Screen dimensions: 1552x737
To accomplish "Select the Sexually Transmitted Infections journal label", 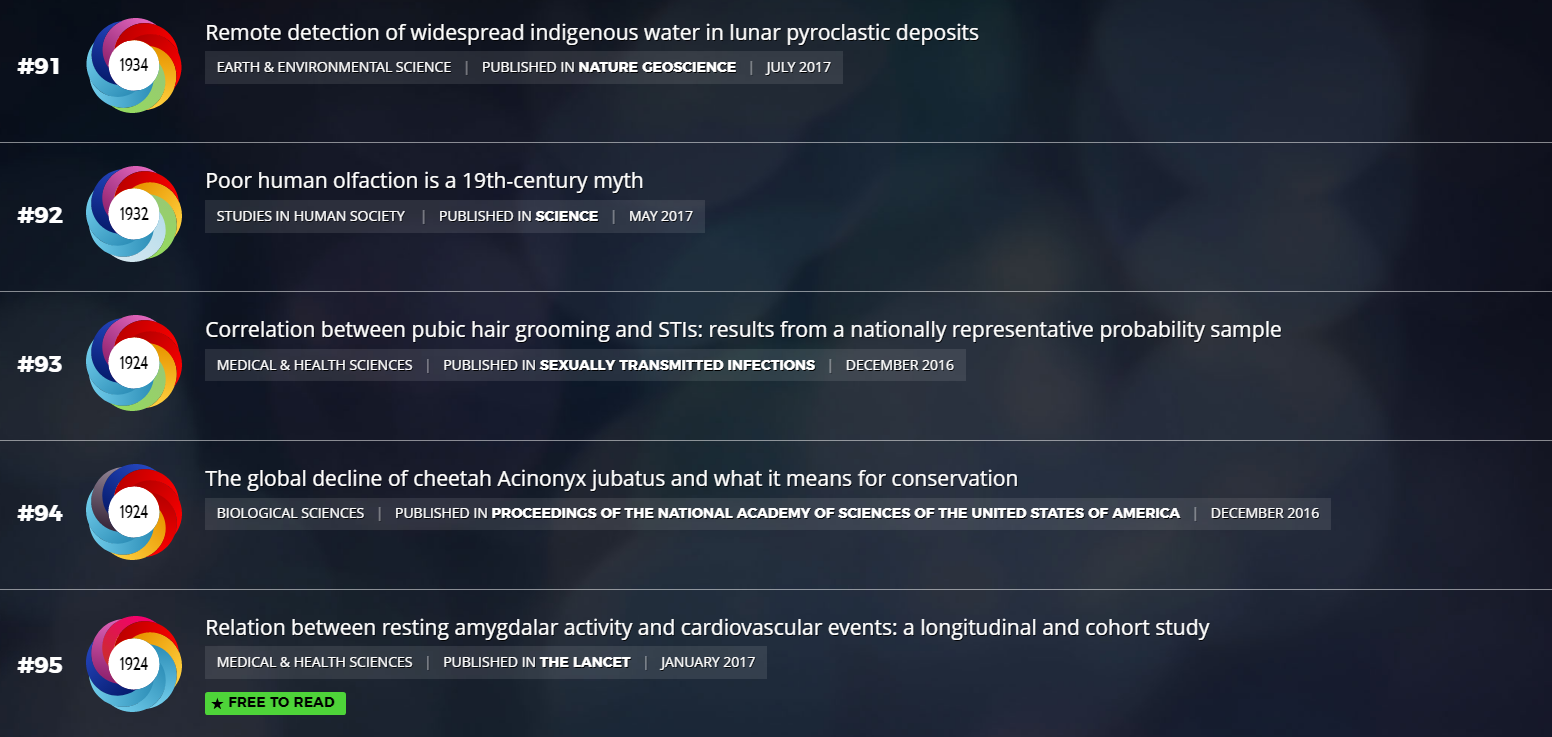I will [x=677, y=365].
